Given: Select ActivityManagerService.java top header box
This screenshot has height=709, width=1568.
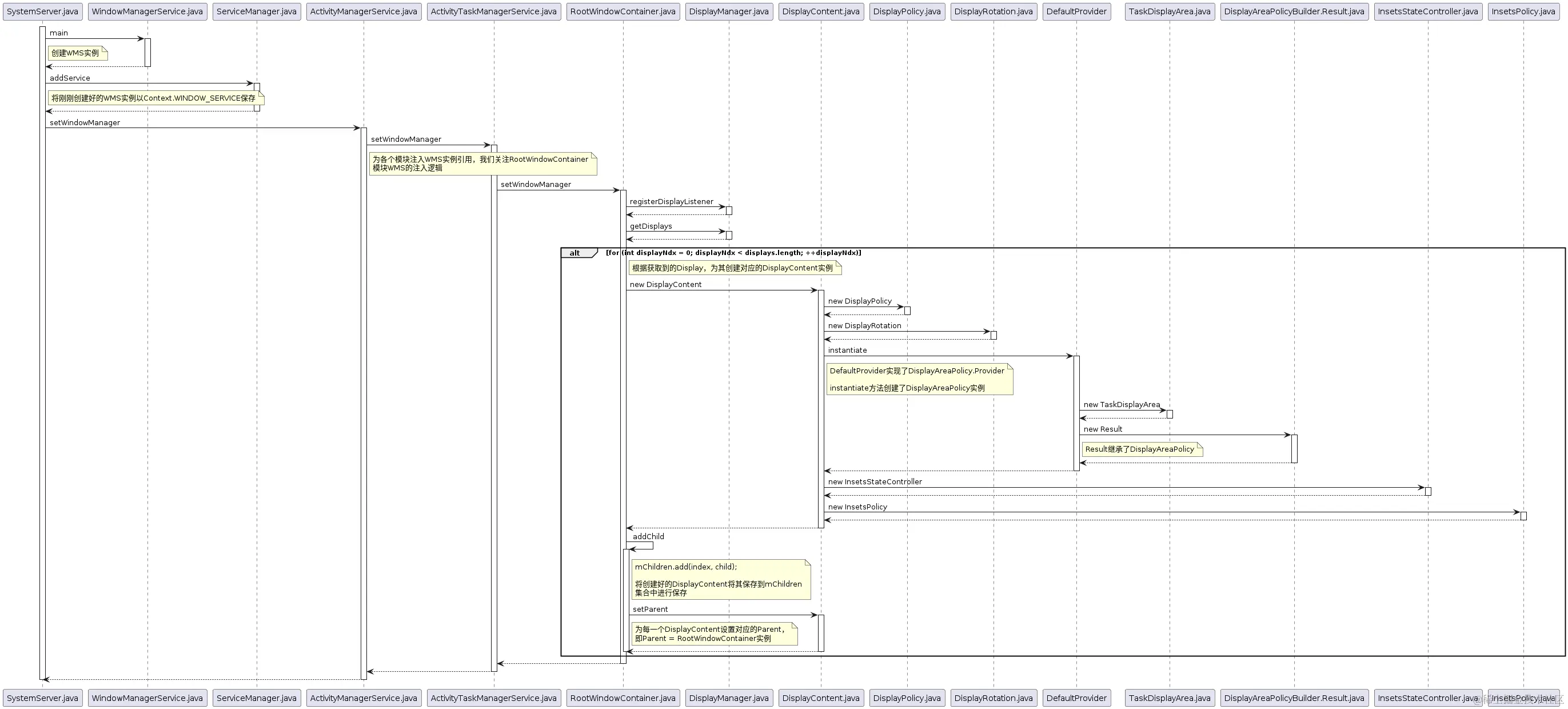Looking at the screenshot, I should [x=364, y=11].
